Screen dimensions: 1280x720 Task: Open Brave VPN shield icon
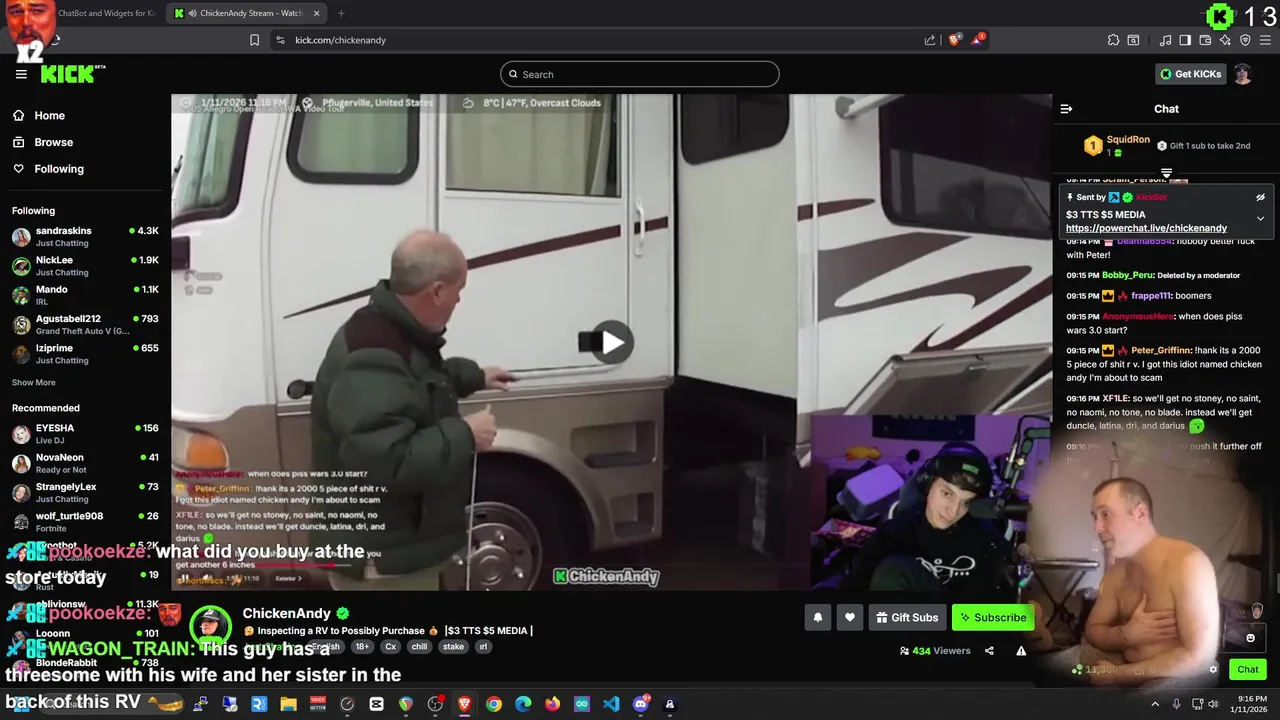1245,40
